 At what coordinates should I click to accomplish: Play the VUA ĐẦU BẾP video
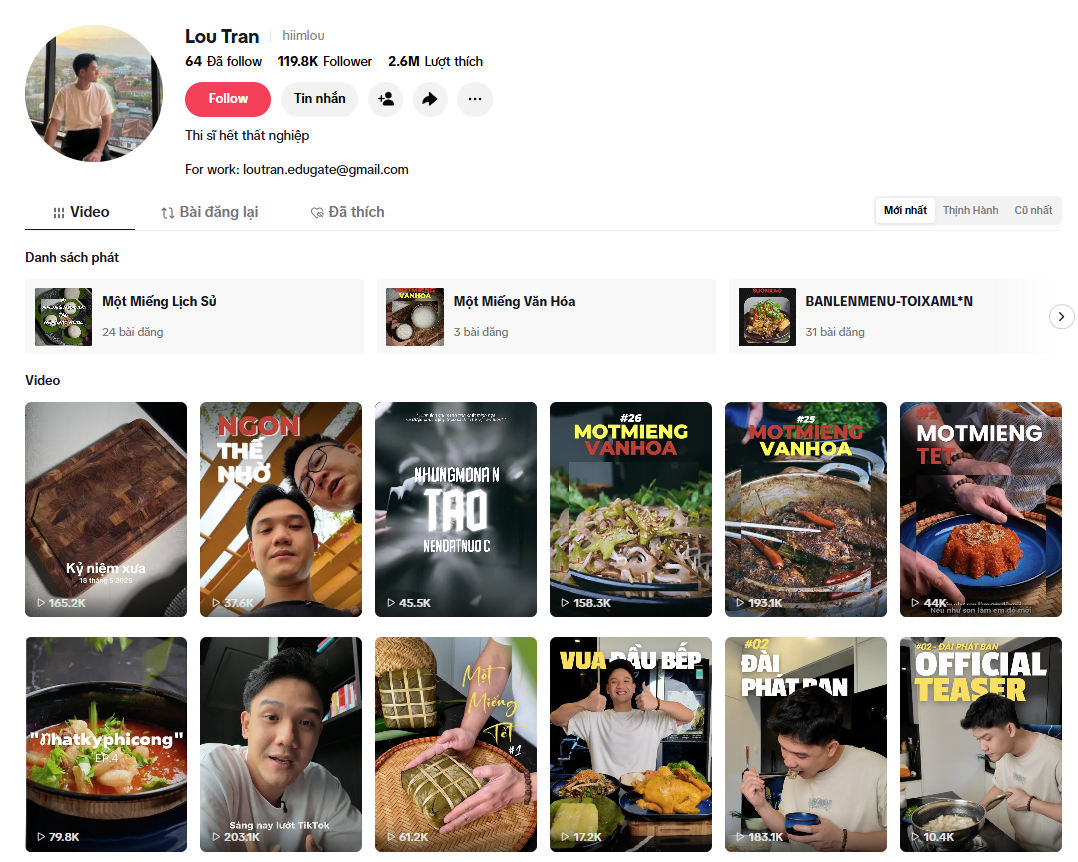[630, 744]
